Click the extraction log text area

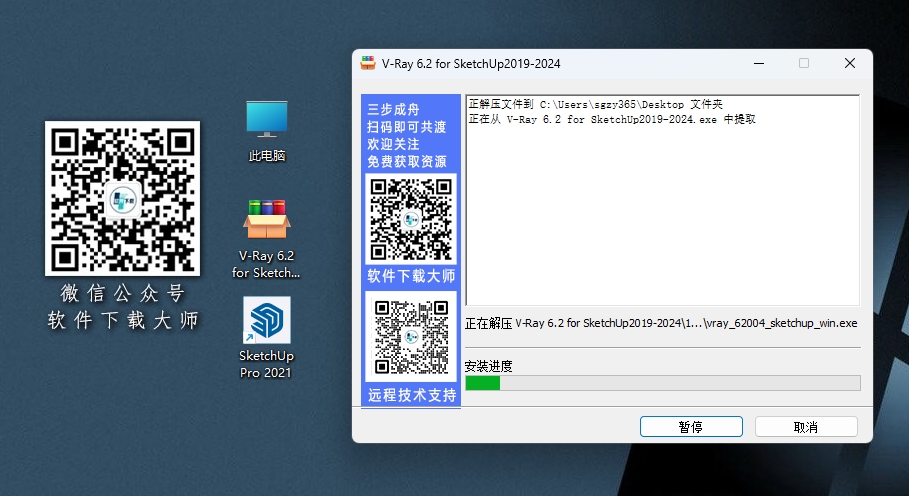(x=663, y=200)
